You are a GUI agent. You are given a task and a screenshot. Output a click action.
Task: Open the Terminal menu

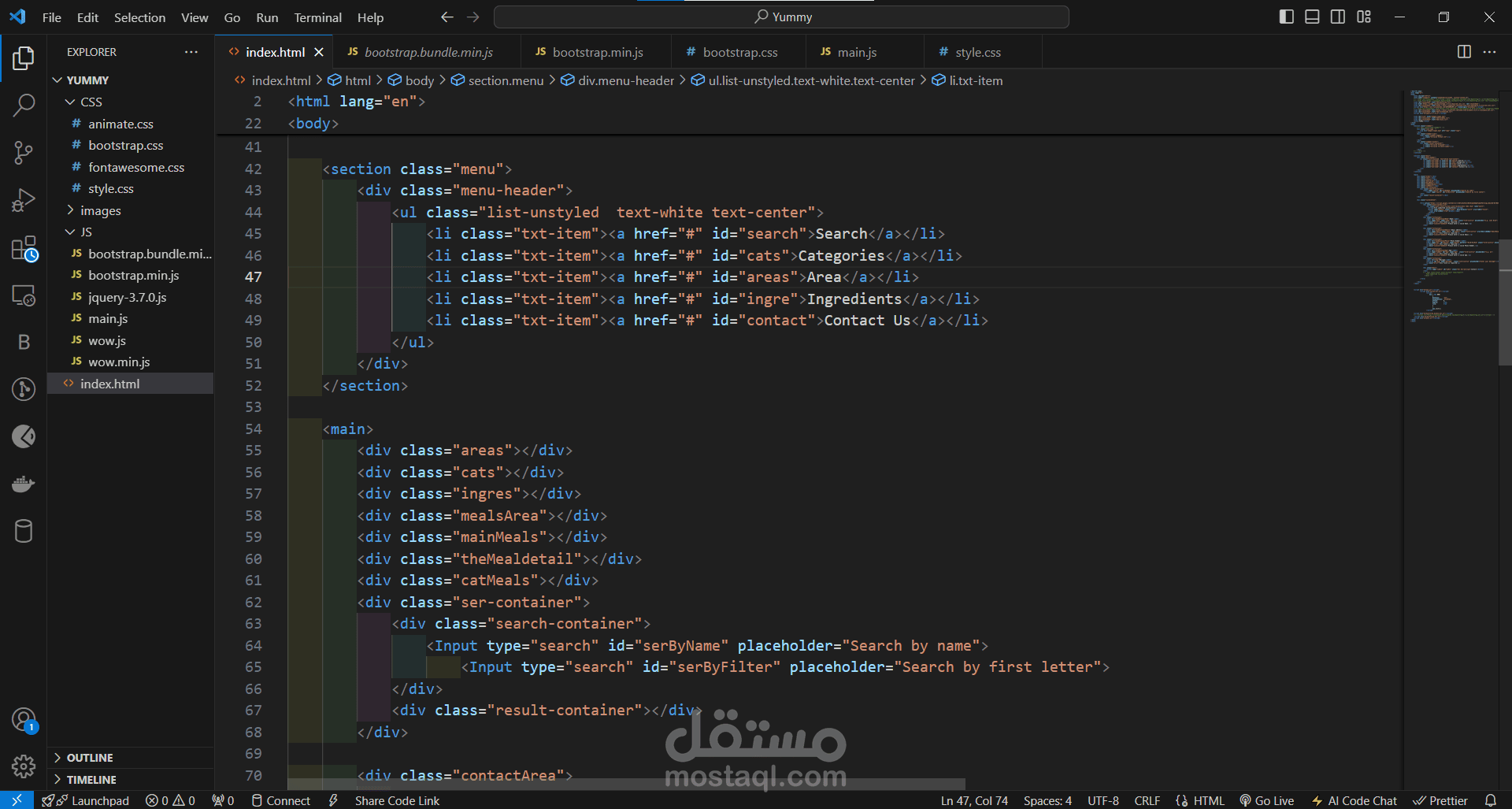(x=317, y=17)
